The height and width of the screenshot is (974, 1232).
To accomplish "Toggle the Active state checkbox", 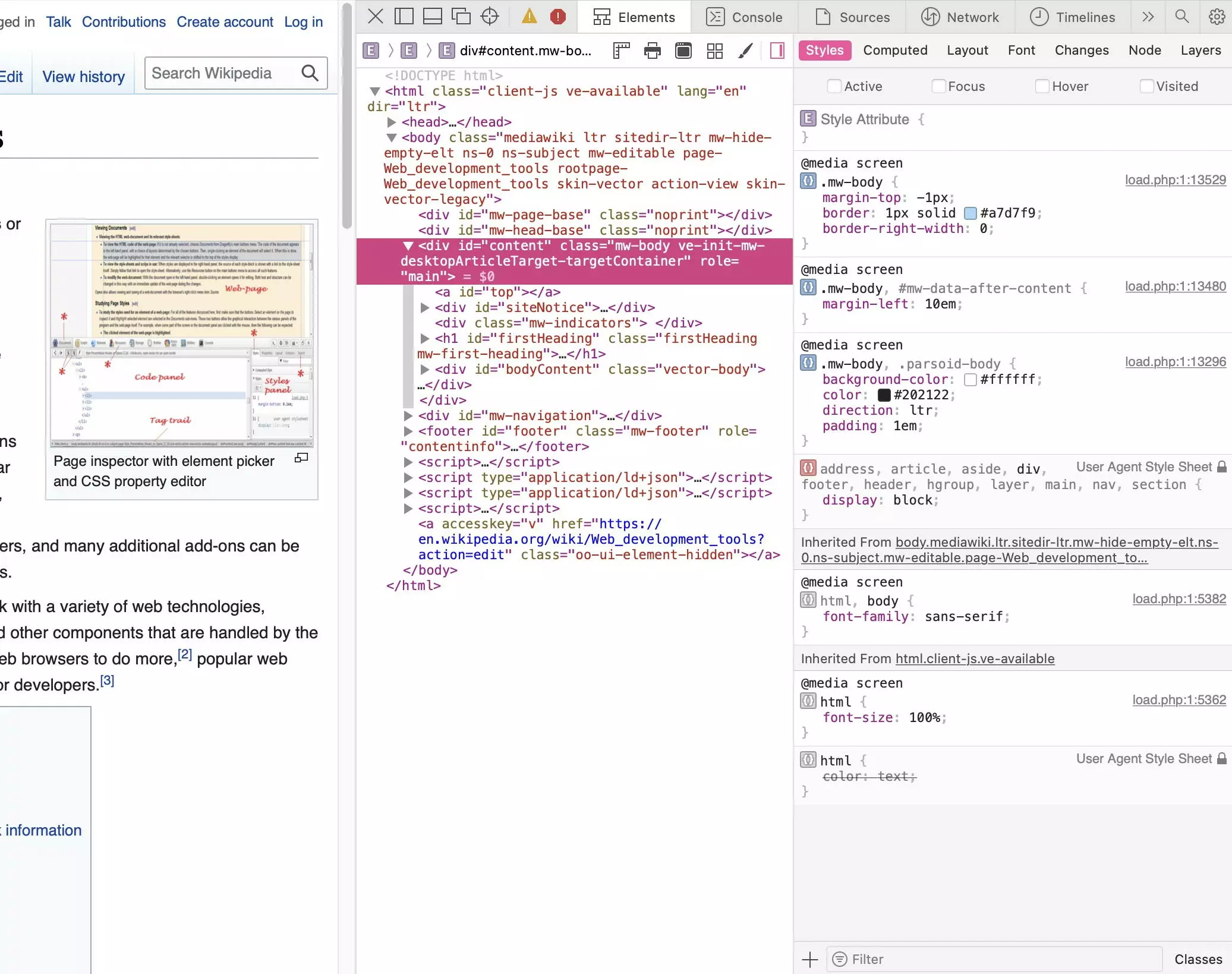I will [x=833, y=86].
